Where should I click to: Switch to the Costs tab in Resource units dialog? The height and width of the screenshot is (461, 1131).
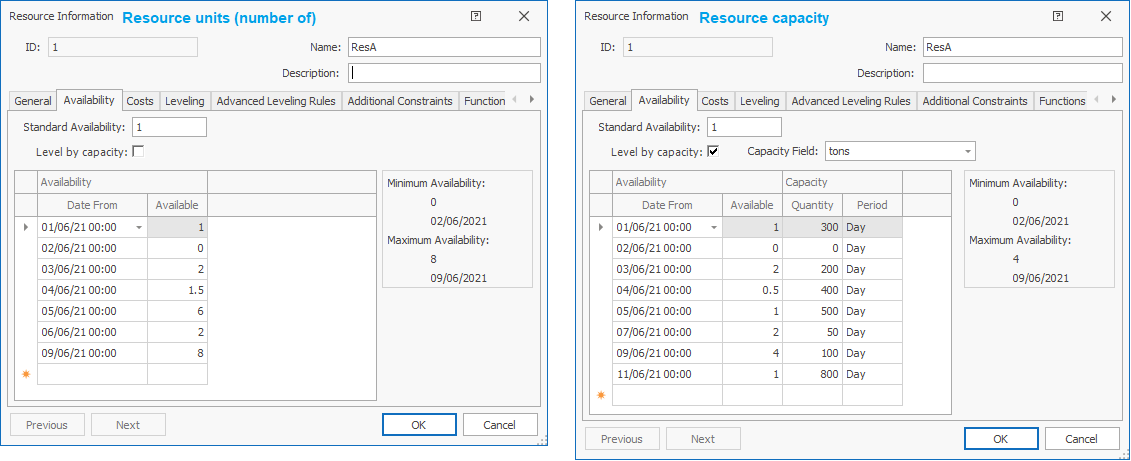tap(140, 101)
